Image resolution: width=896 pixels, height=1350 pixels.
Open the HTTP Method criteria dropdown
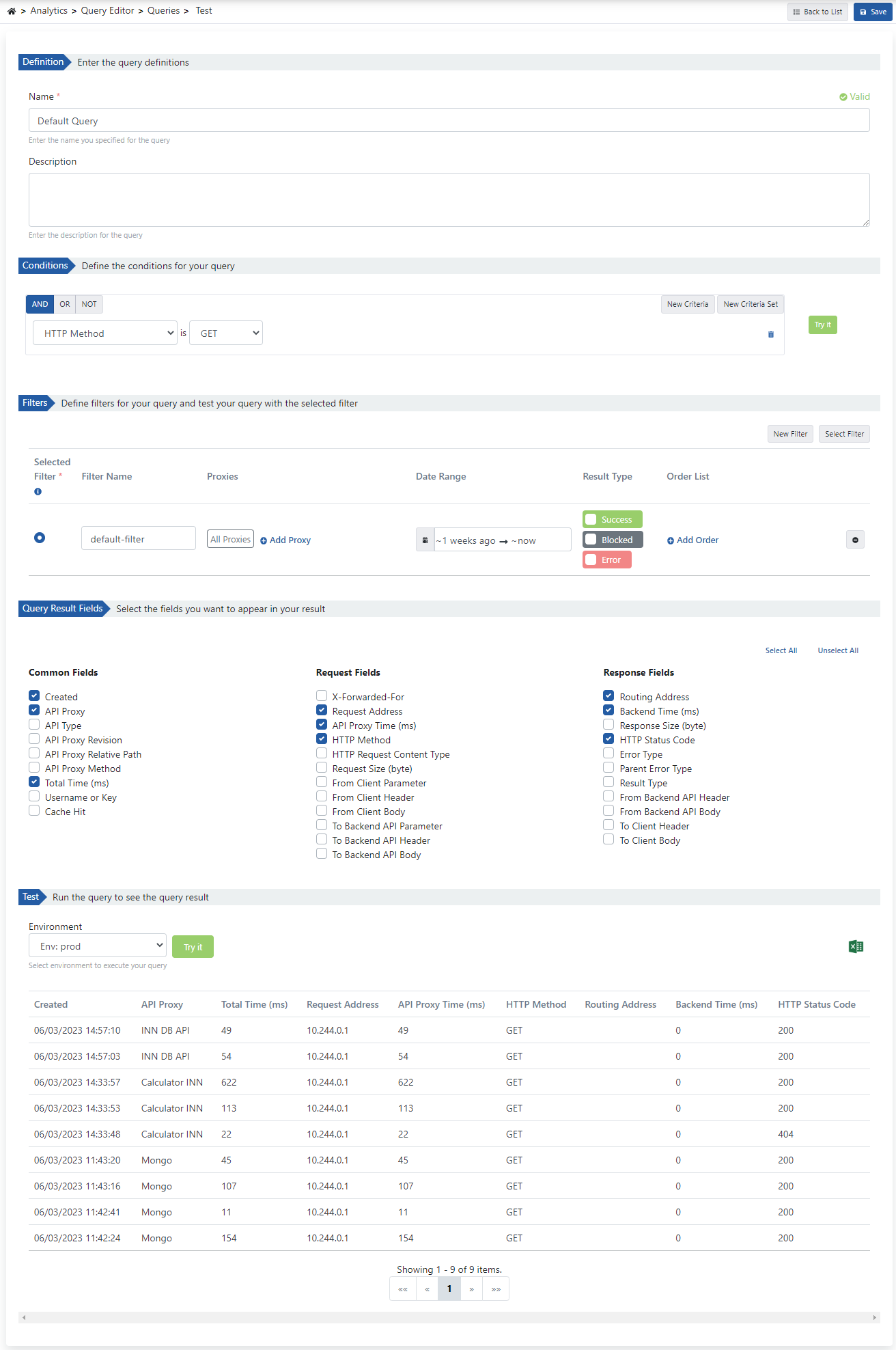[105, 333]
